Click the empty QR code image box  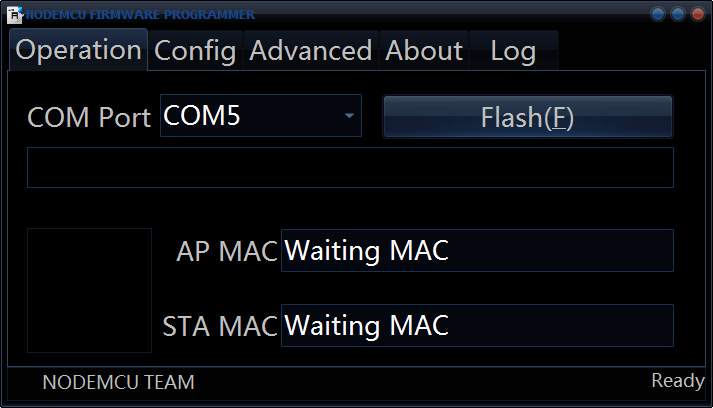pos(89,290)
